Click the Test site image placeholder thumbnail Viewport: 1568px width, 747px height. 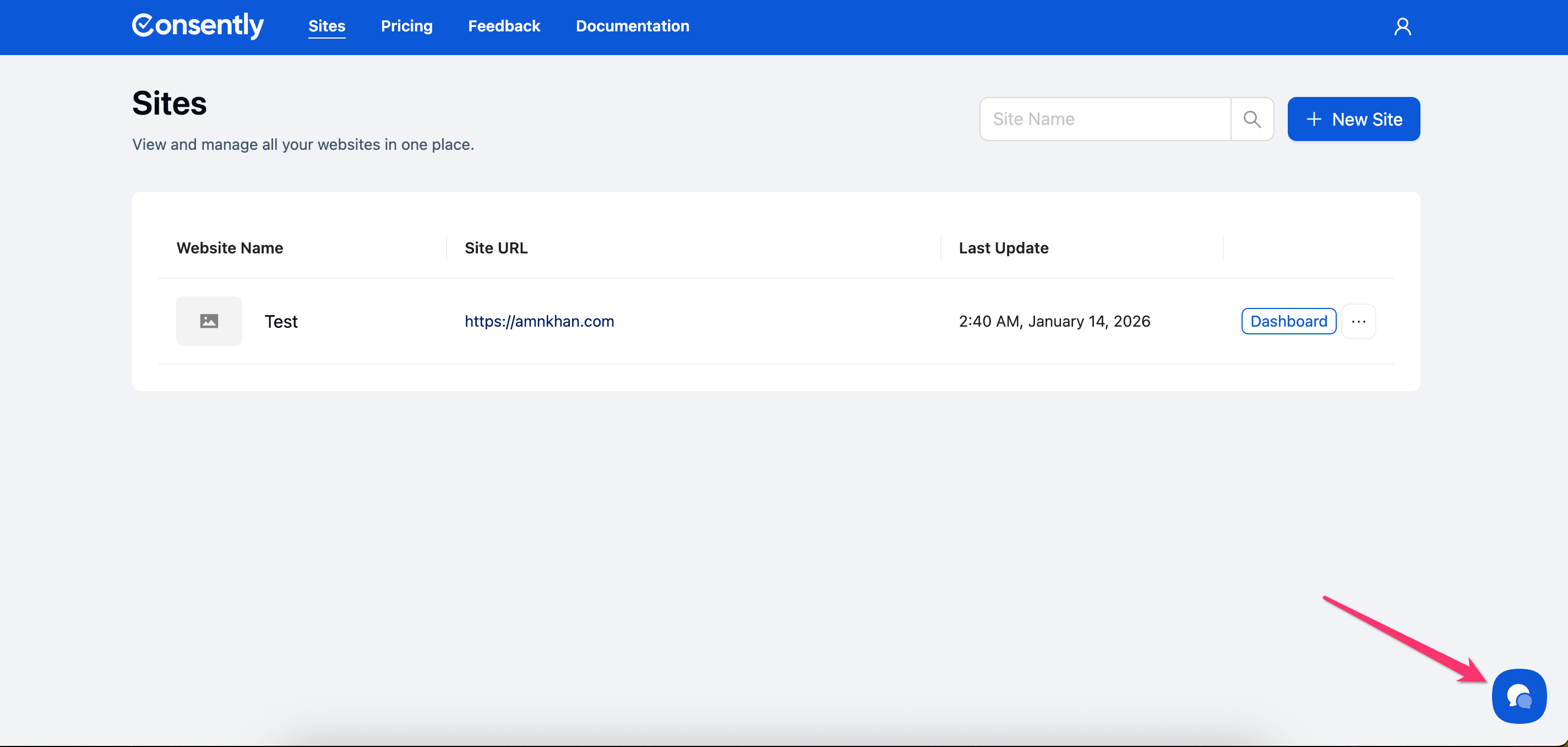pos(209,321)
